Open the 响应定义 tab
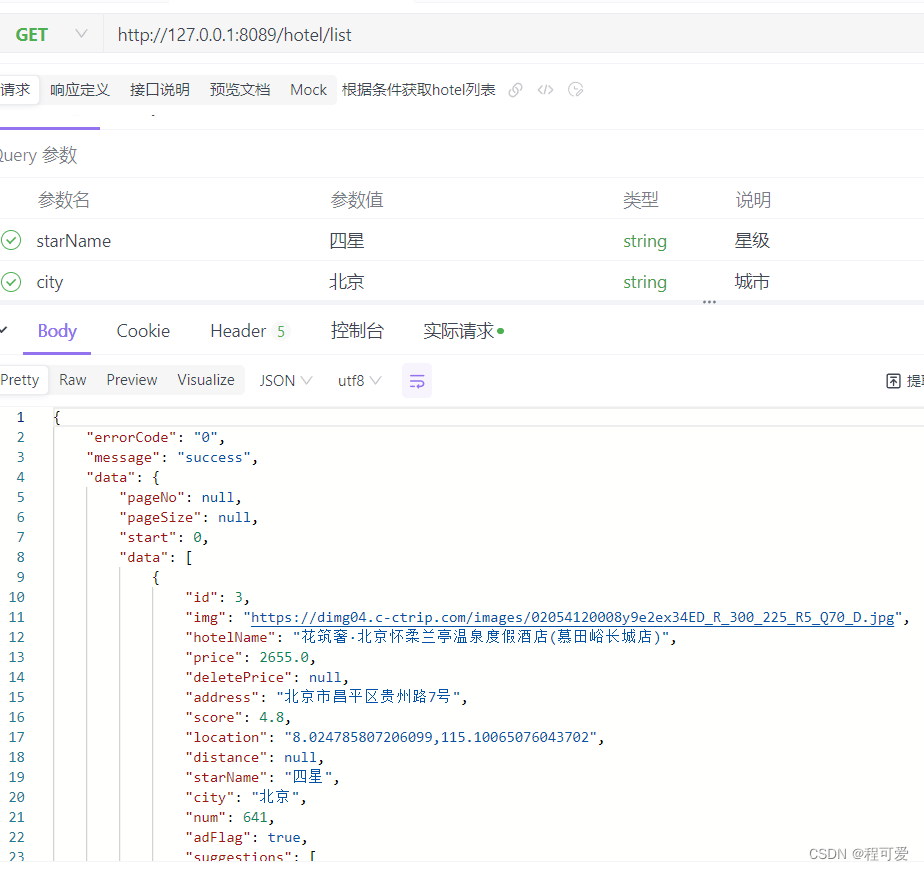The width and height of the screenshot is (924, 870). 80,90
